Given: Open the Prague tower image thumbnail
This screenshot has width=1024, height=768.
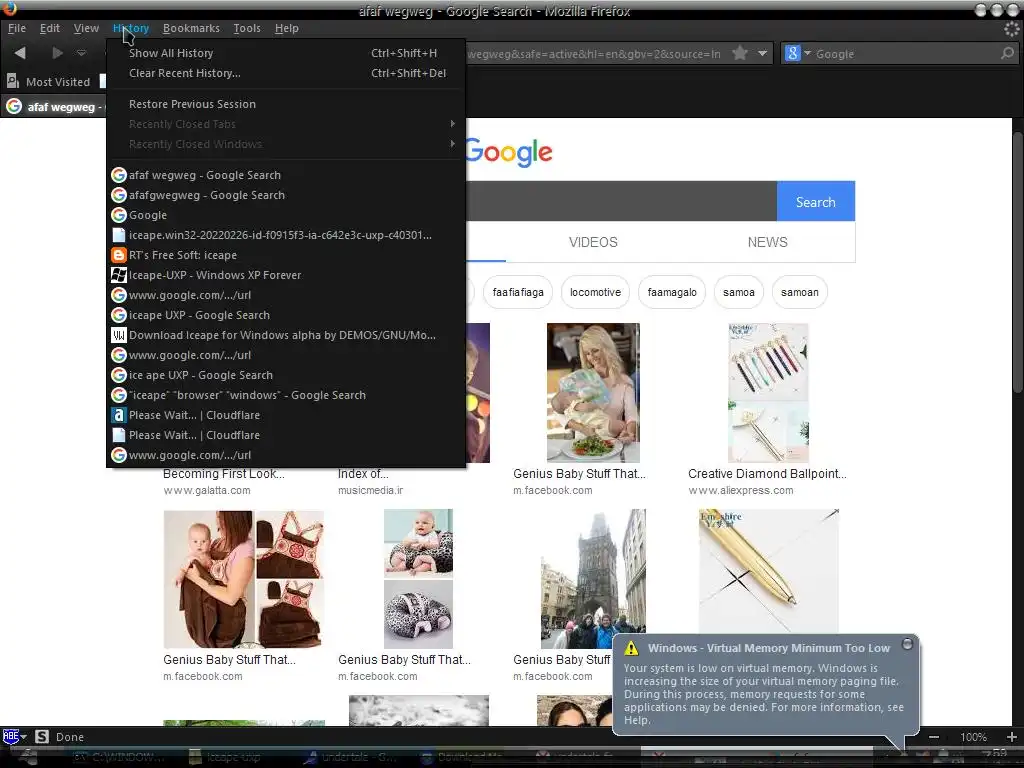Looking at the screenshot, I should coord(593,579).
